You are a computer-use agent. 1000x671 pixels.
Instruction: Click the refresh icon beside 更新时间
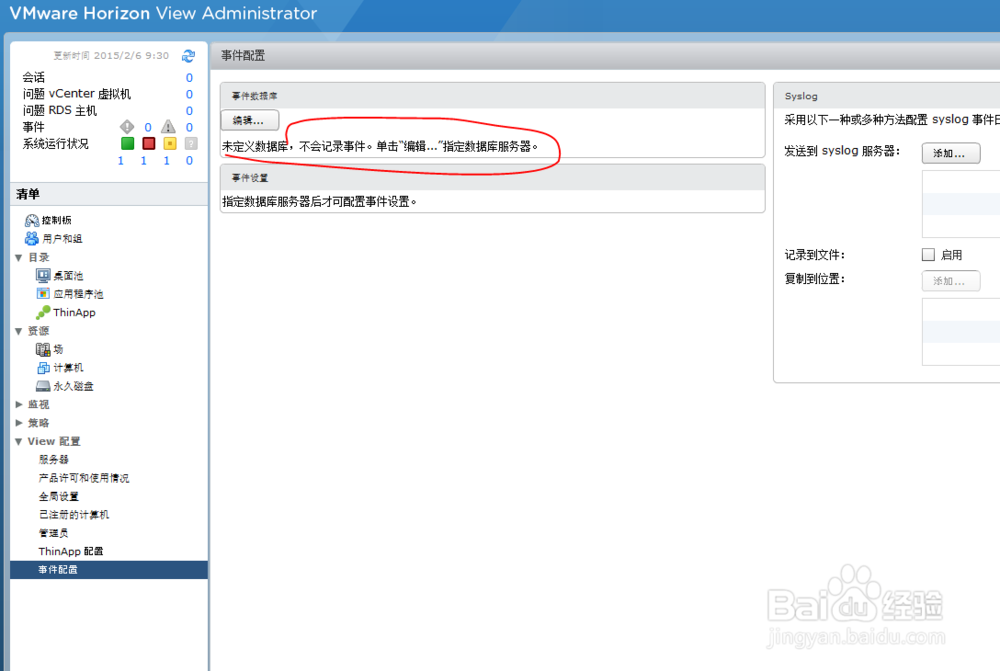tap(188, 55)
